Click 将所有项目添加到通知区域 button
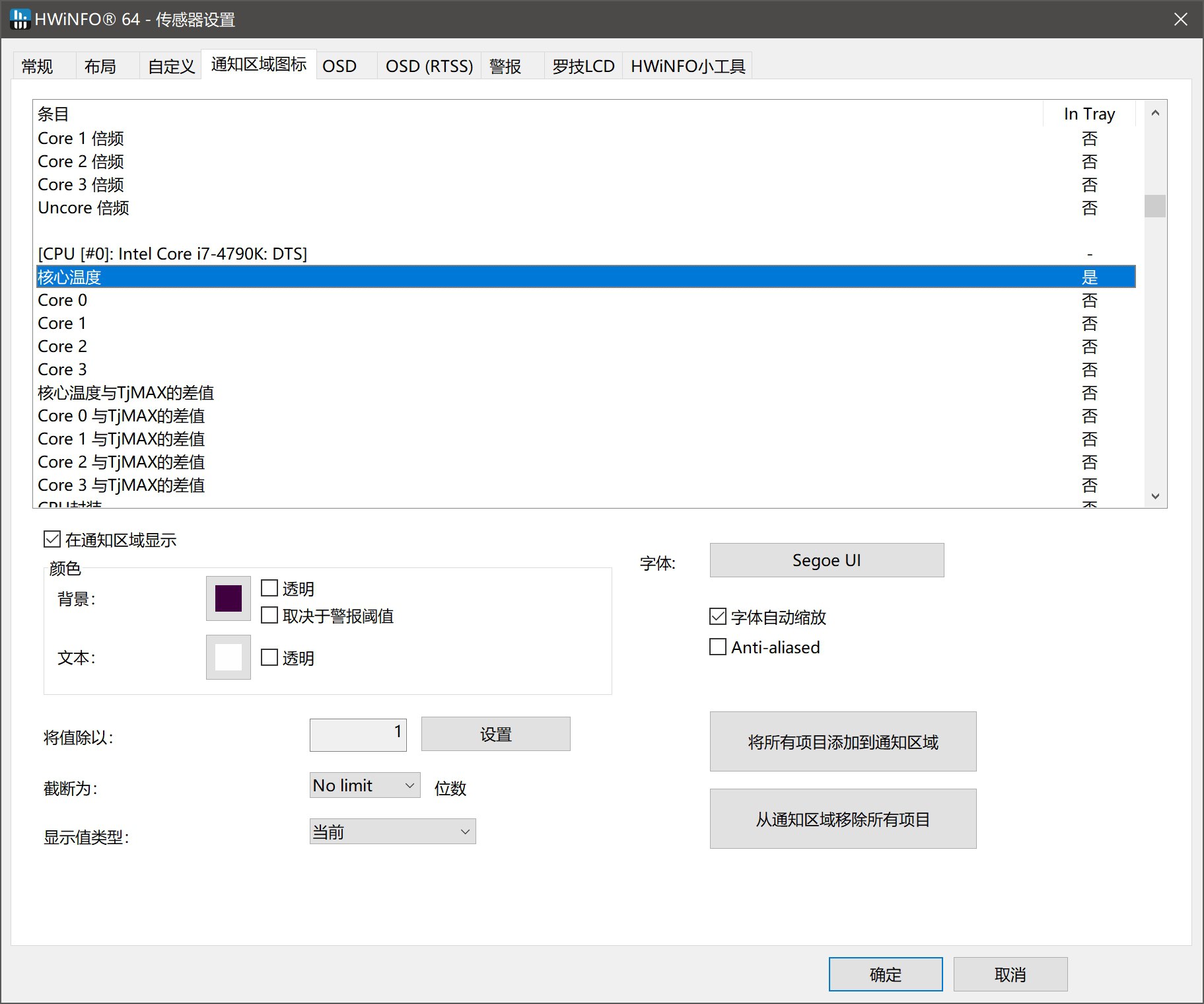 (x=843, y=742)
